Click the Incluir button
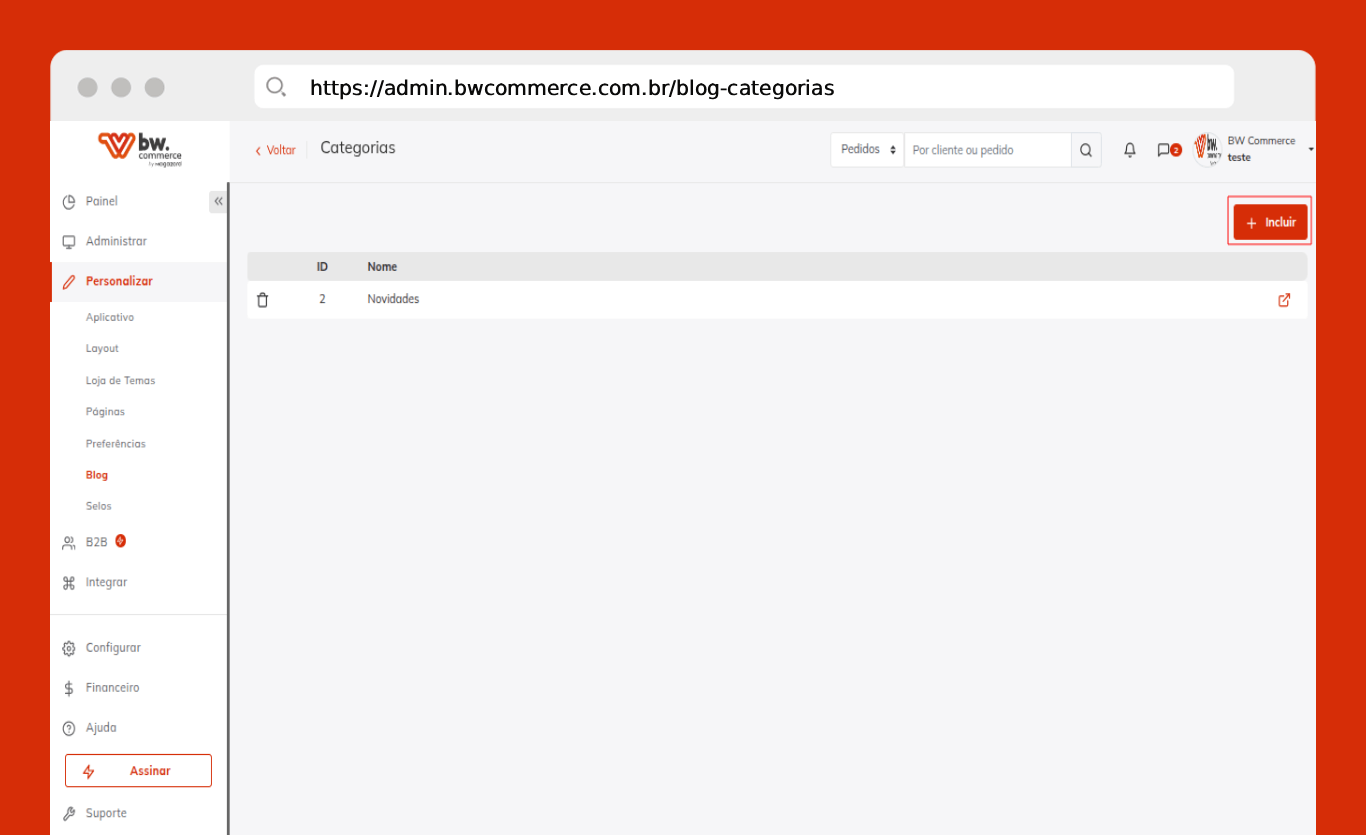Screen dimensions: 1366x835 (x=1270, y=222)
